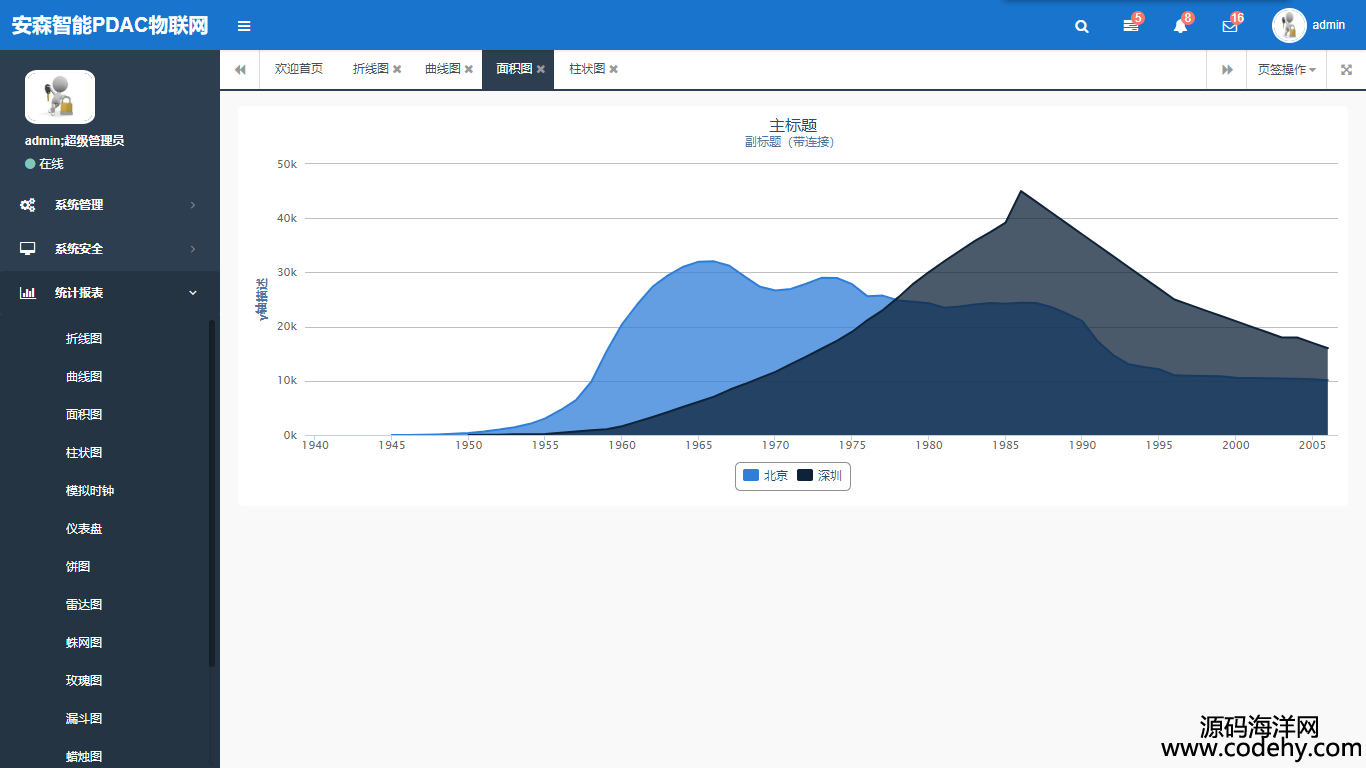Screen dimensions: 1366x768
Task: Open 饼图 in the sidebar
Action: [78, 567]
